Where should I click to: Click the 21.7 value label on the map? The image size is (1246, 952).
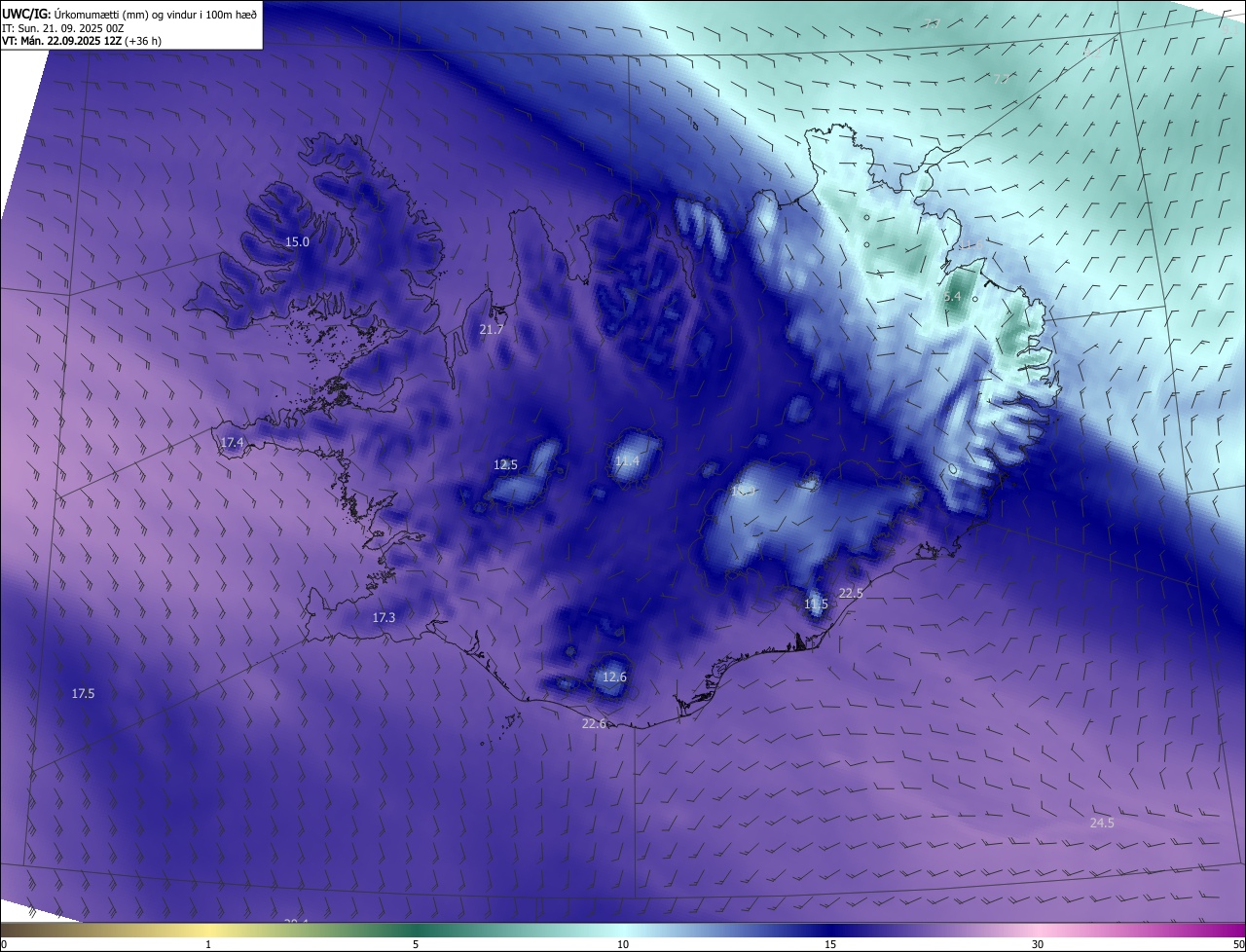pyautogui.click(x=492, y=330)
